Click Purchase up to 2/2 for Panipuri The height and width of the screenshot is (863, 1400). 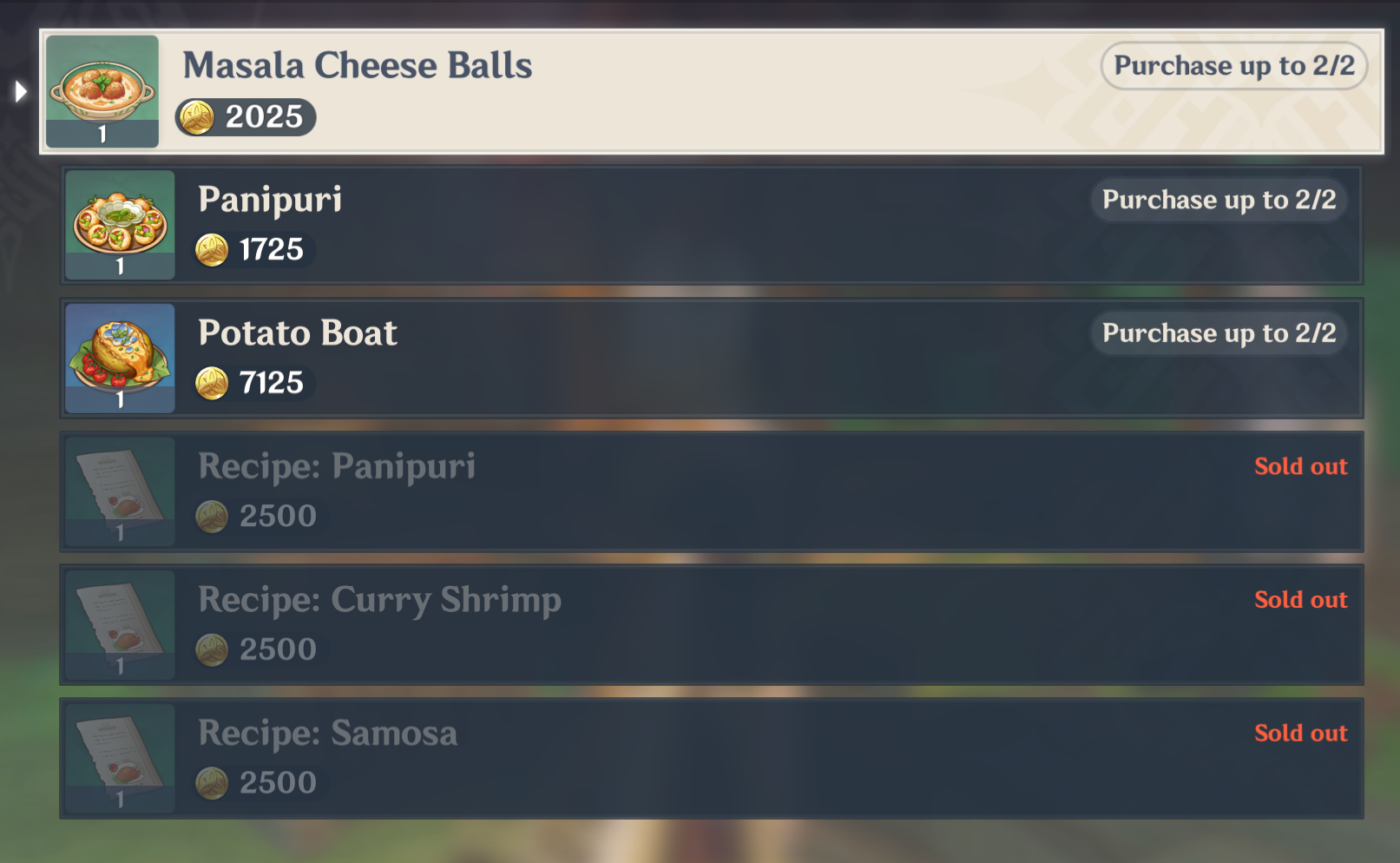coord(1219,200)
